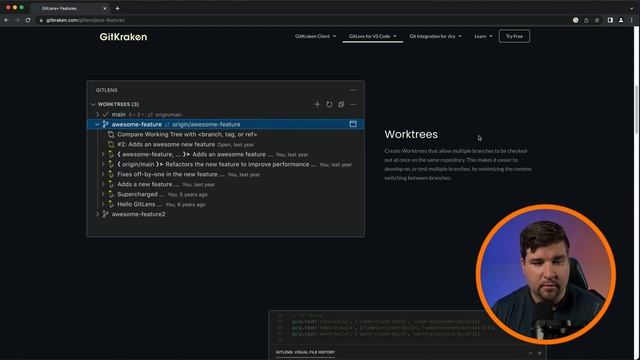The height and width of the screenshot is (360, 640).
Task: Focus the gitkraken.com address bar
Action: [302, 20]
